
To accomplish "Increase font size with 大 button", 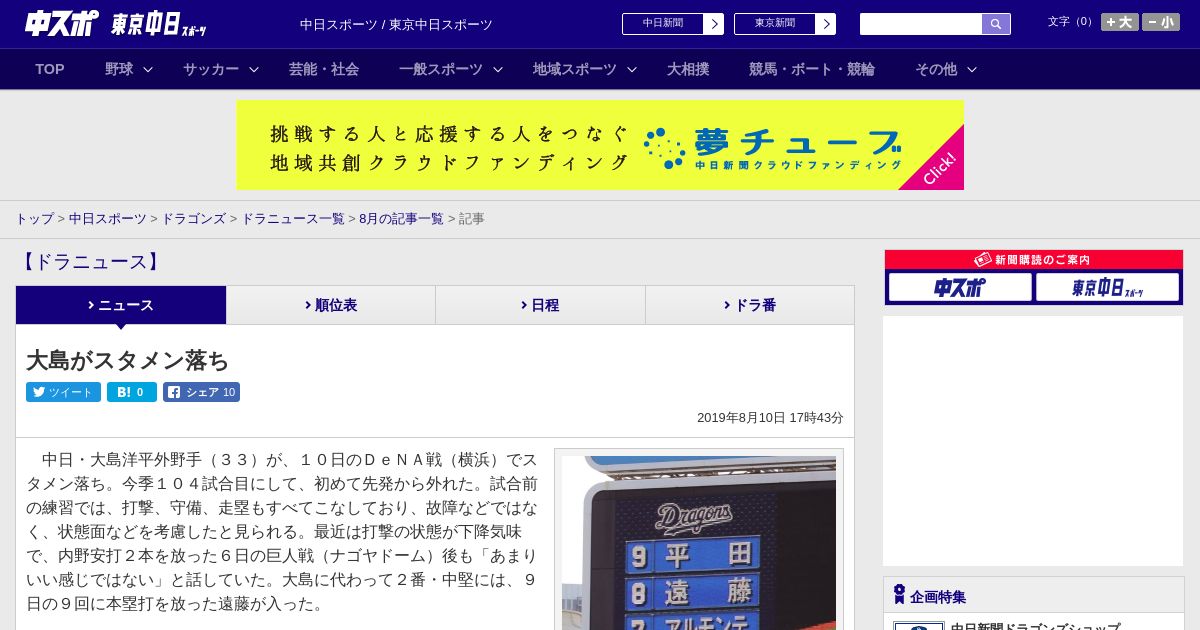I will 1119,22.
